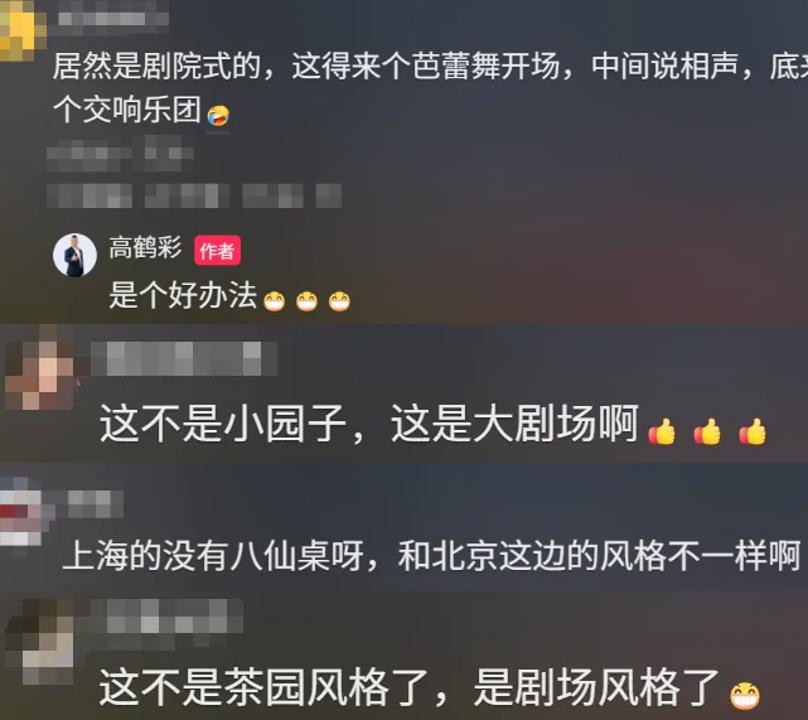The height and width of the screenshot is (720, 808).
Task: Click the last grinning emoji in 高鹤彩's reply
Action: click(340, 301)
